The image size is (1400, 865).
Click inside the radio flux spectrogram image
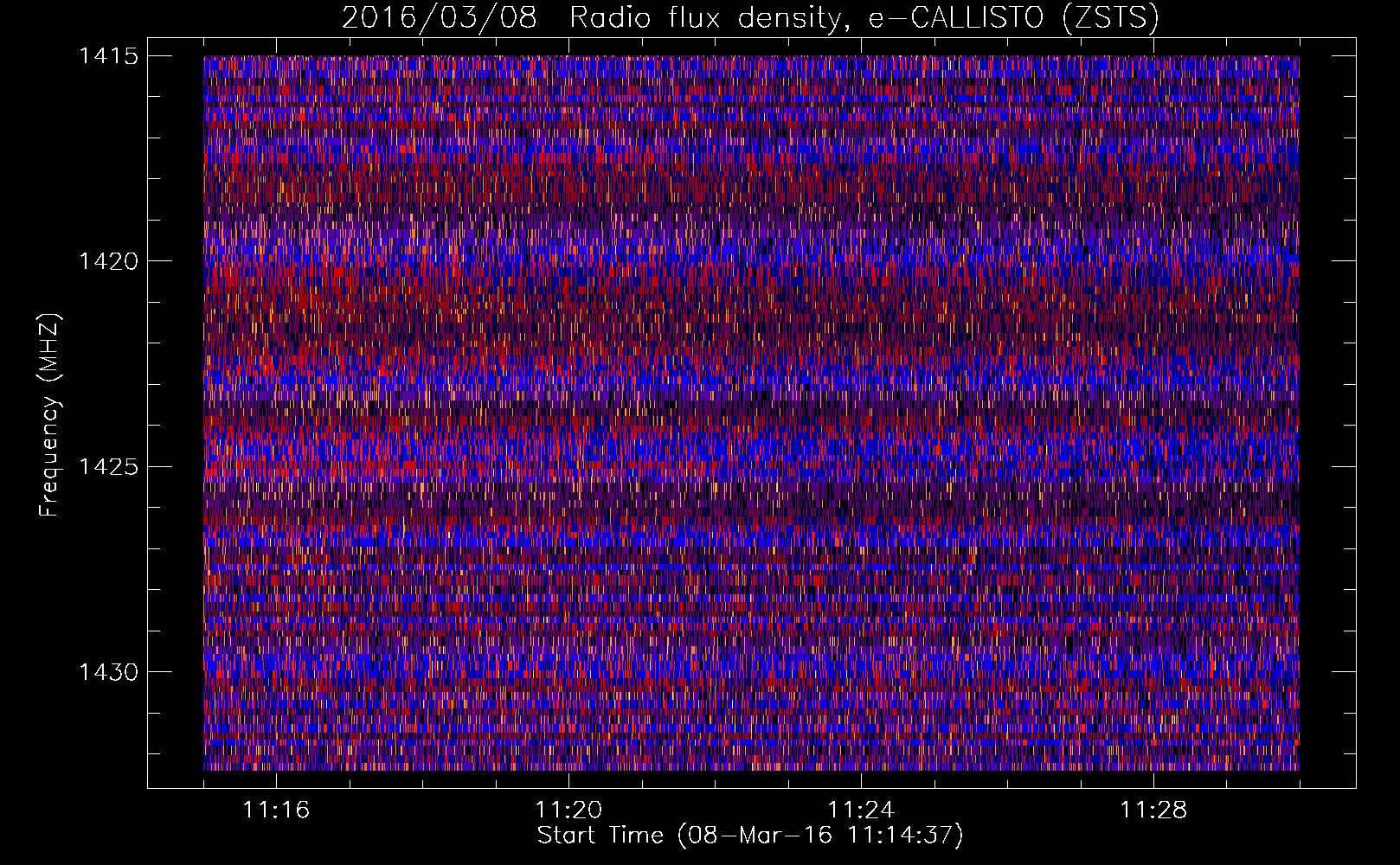pos(751,413)
